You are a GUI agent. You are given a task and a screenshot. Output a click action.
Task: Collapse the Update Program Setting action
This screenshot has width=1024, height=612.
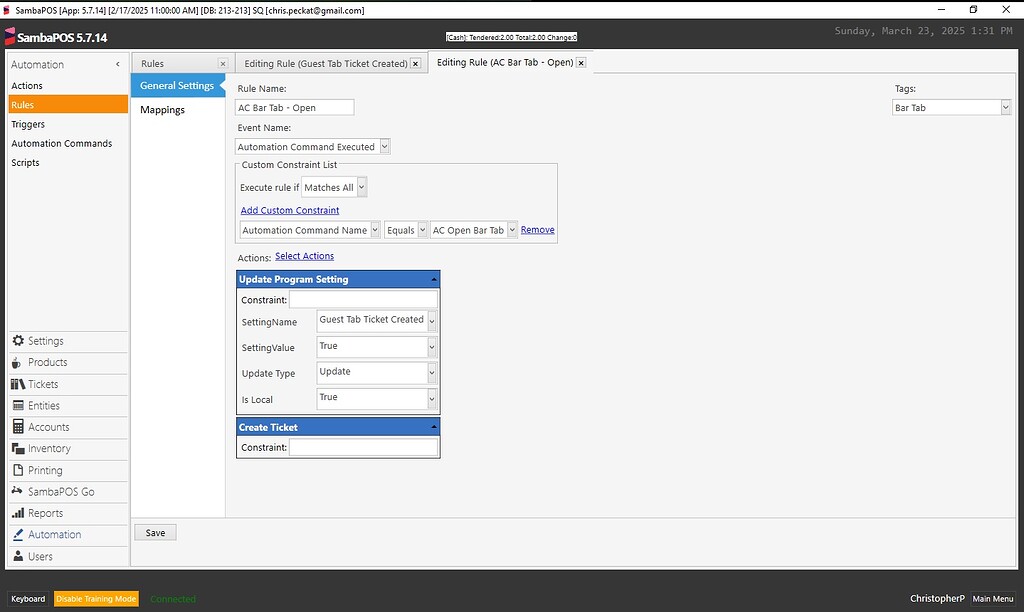[x=433, y=278]
